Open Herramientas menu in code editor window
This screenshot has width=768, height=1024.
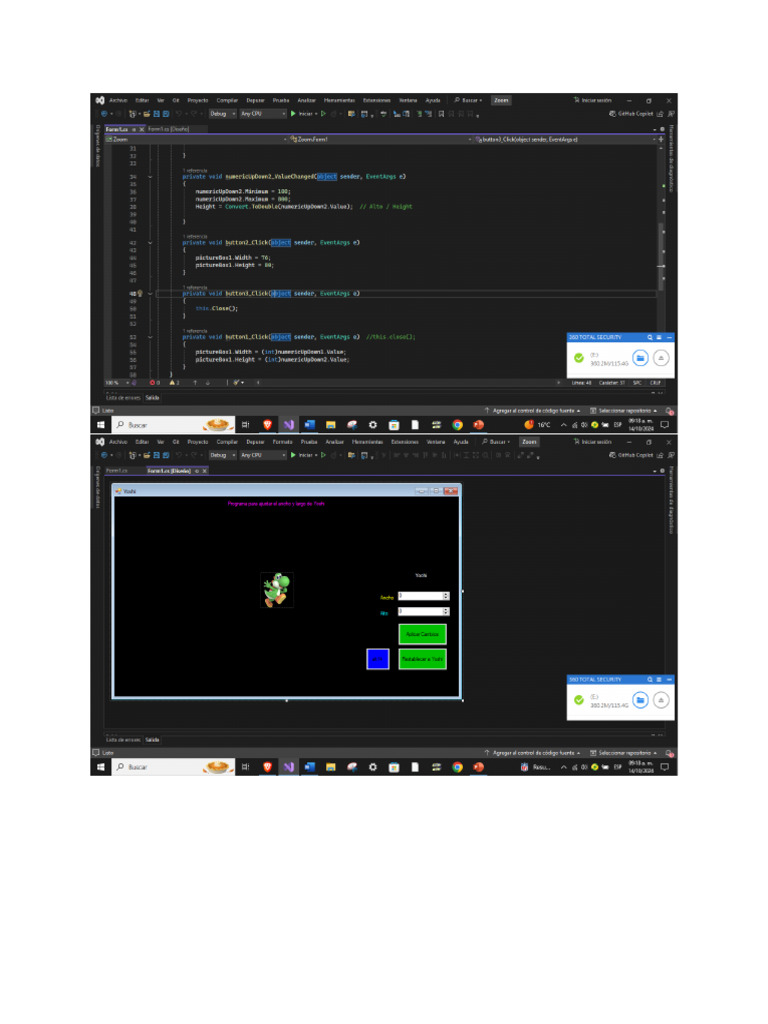pyautogui.click(x=339, y=101)
